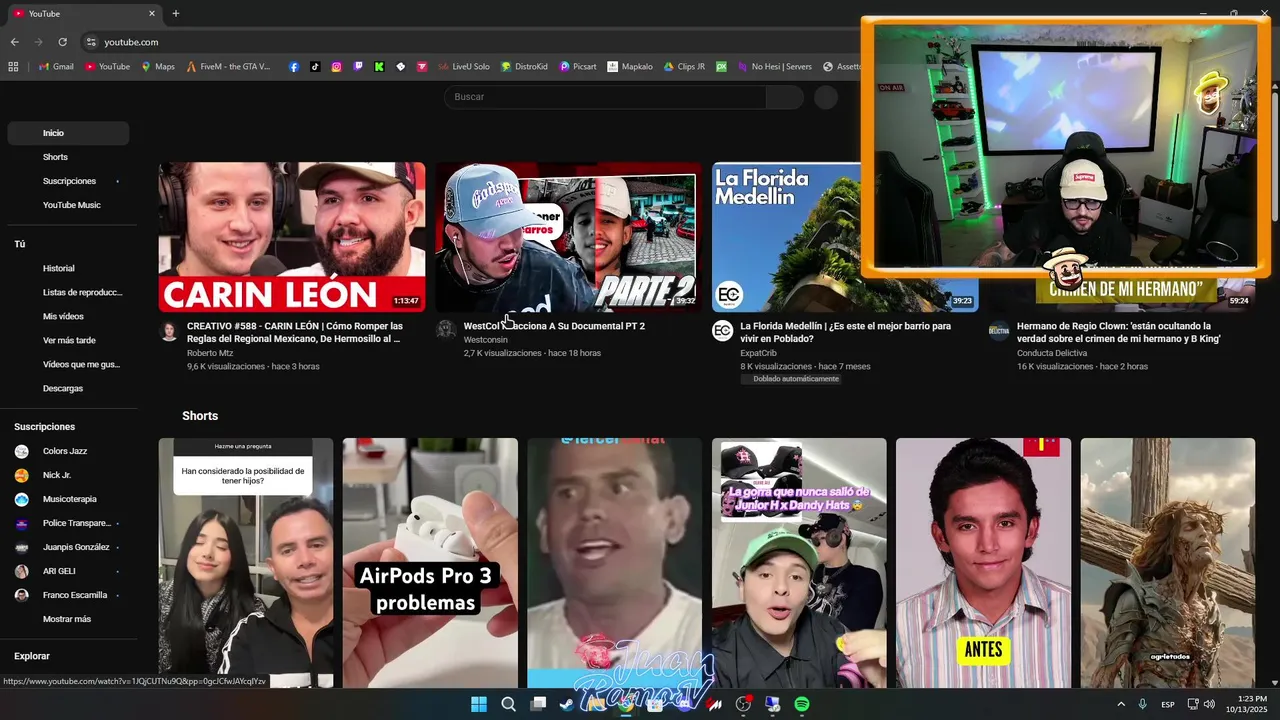
Task: Open the Maps bookmark
Action: (158, 67)
